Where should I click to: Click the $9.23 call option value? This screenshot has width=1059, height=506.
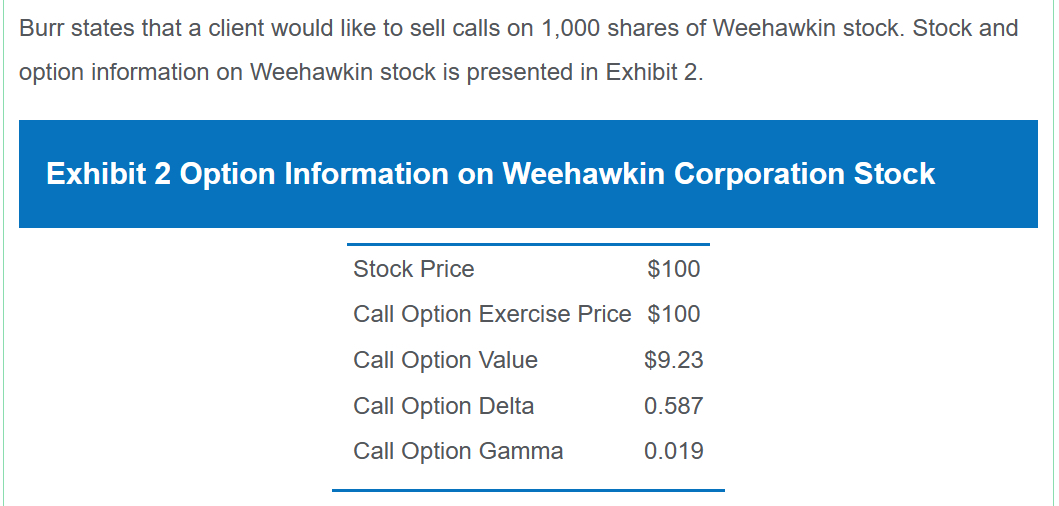673,360
